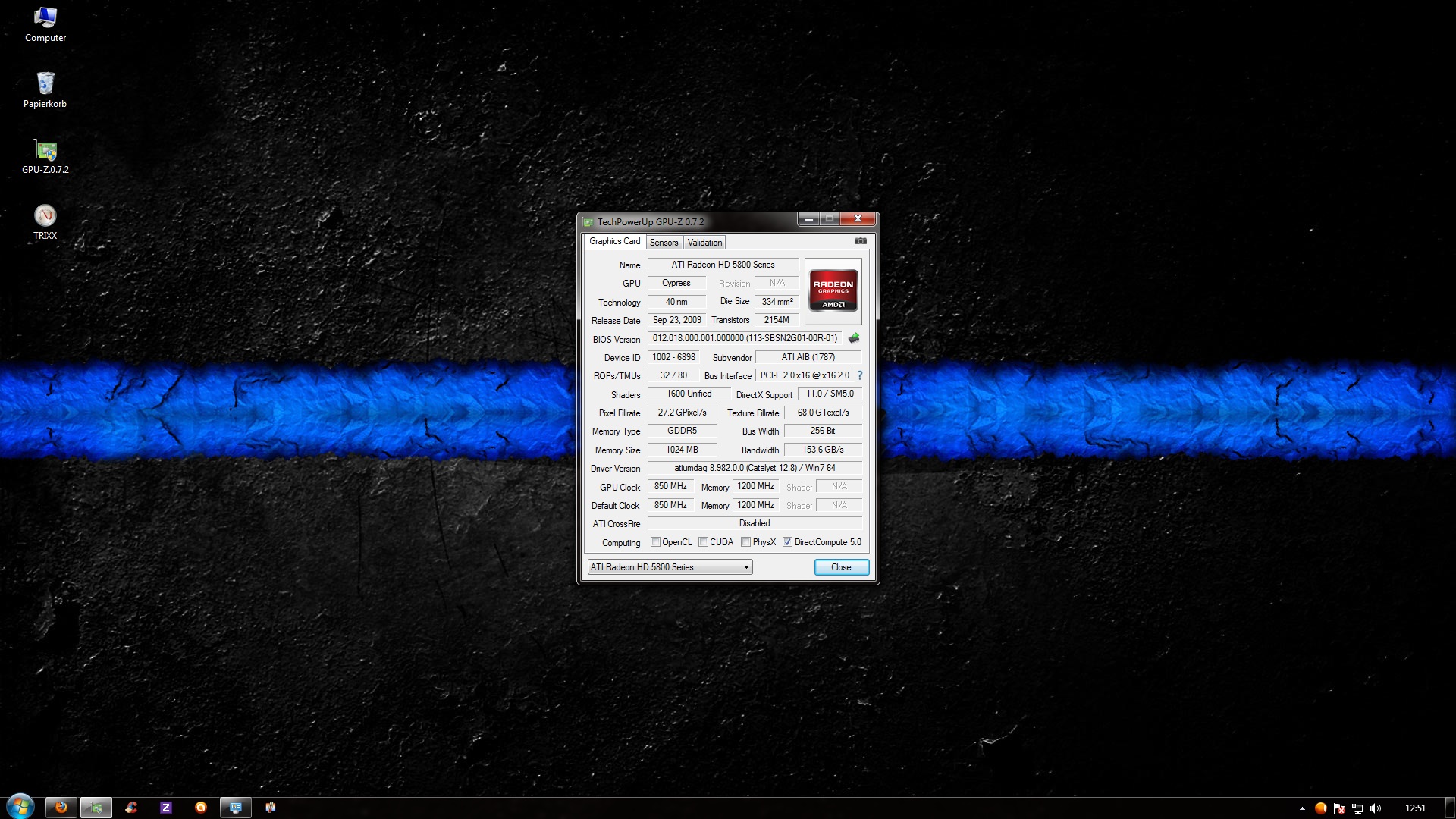Open the Windows Start orb

click(20, 807)
